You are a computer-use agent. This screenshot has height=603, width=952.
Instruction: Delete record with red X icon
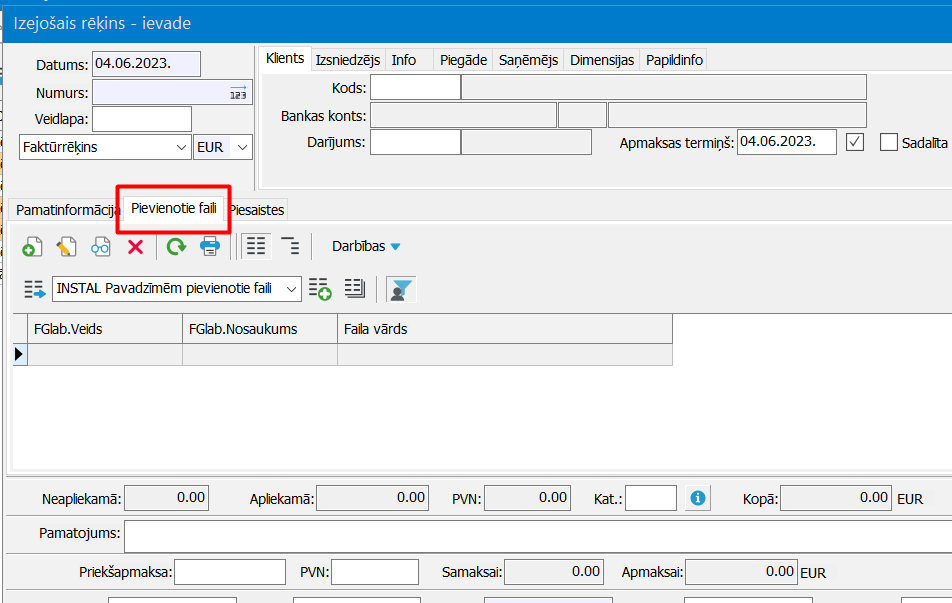pyautogui.click(x=135, y=247)
